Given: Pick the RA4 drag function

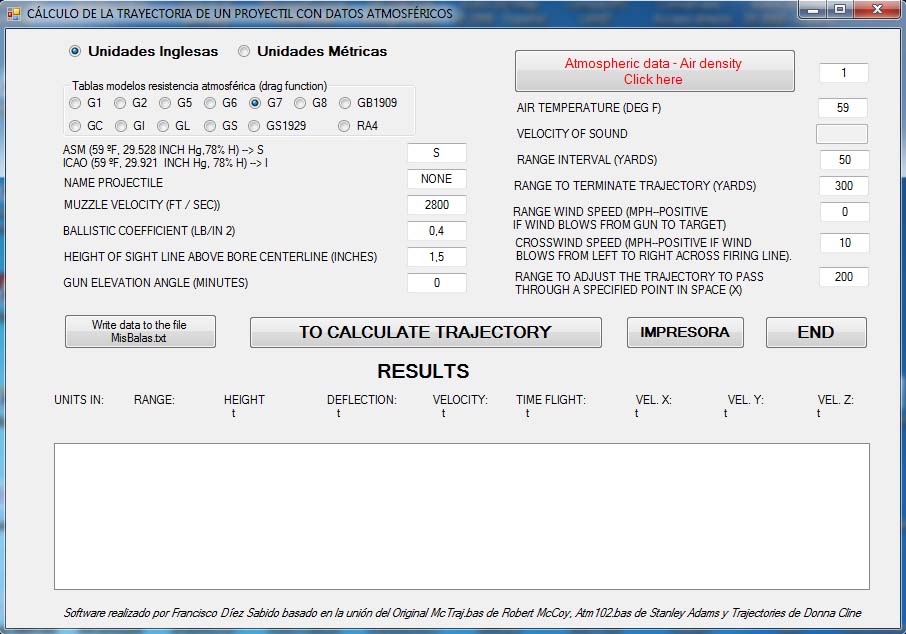Looking at the screenshot, I should click(346, 126).
